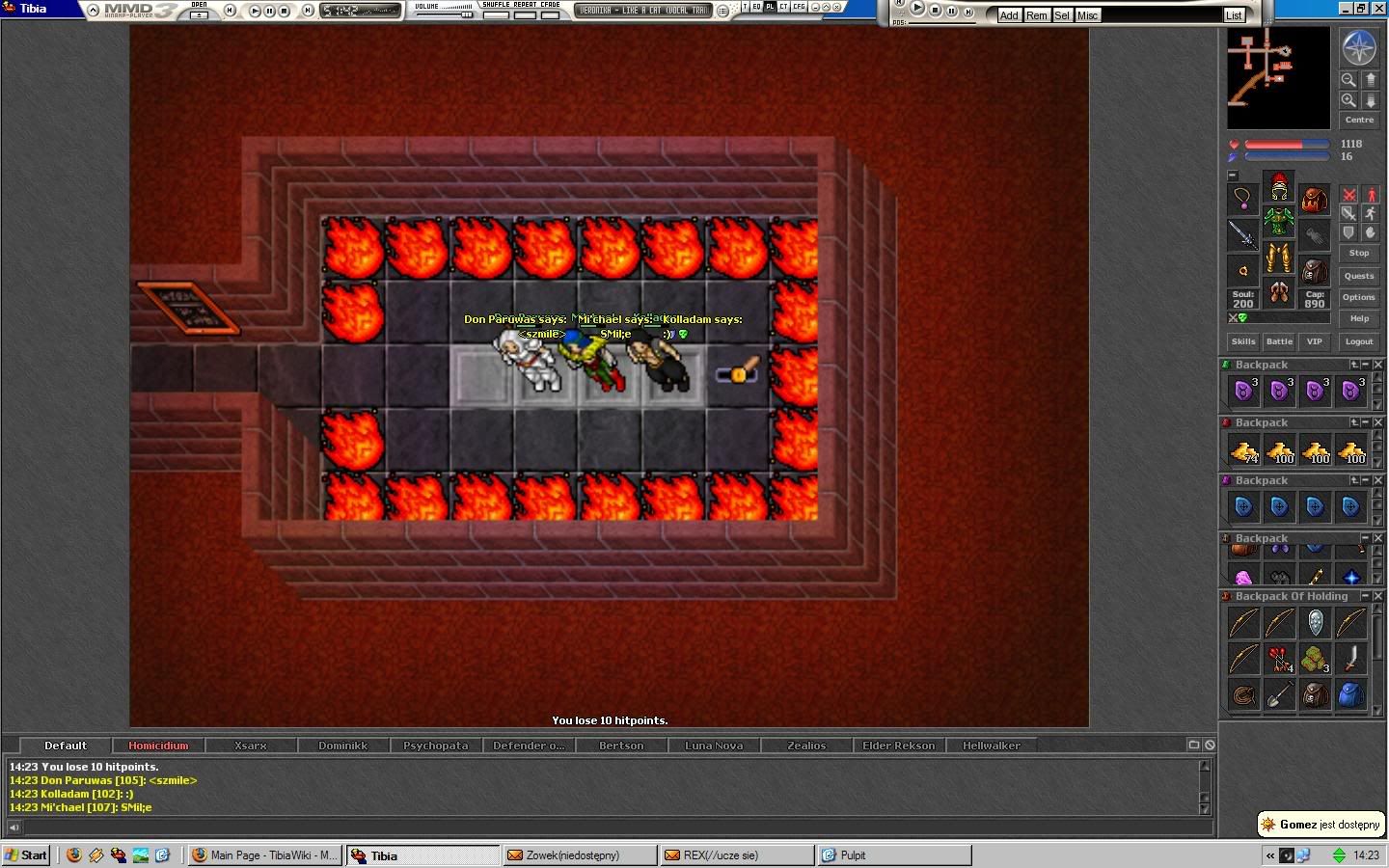Select the blue backpack in Backpack Of Holding

tap(1350, 693)
